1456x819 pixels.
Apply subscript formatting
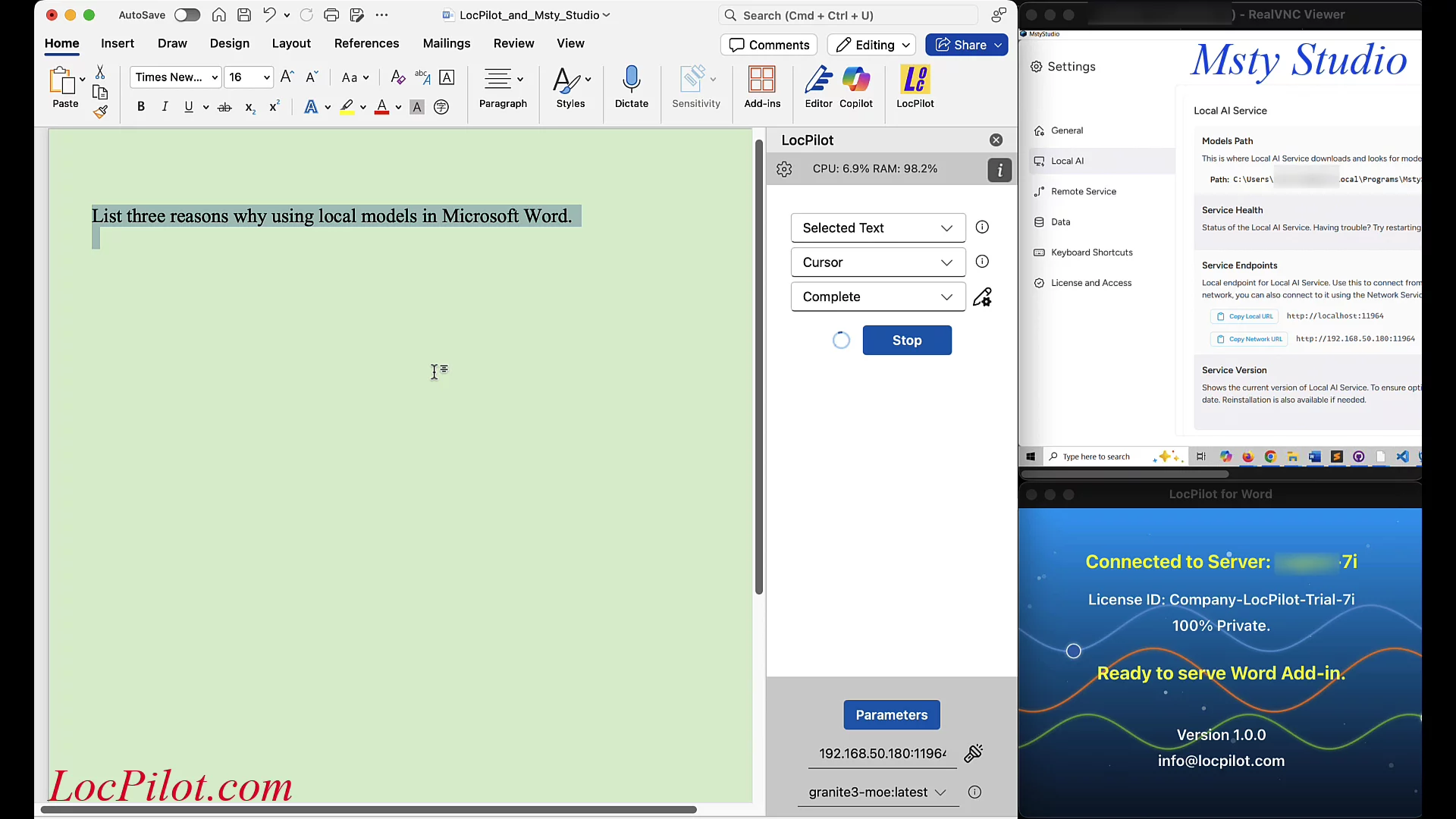coord(249,107)
